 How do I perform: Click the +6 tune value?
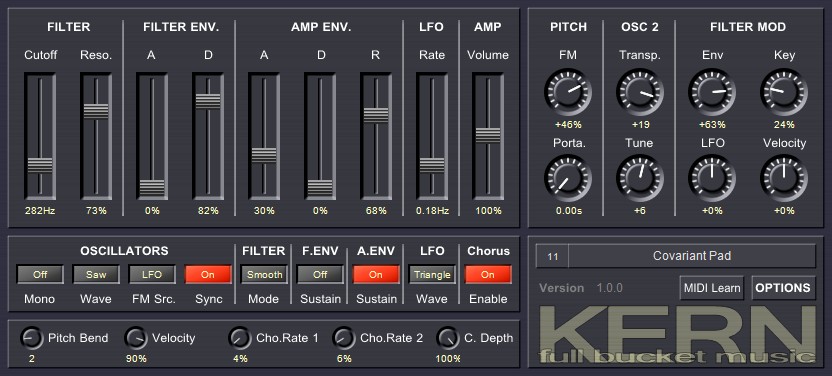(x=640, y=211)
